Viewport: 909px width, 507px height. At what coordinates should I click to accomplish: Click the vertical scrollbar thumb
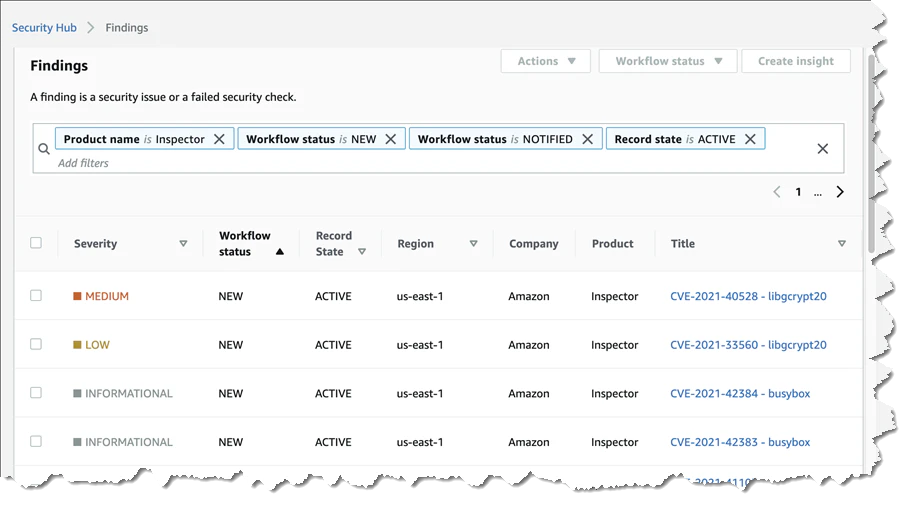(871, 154)
